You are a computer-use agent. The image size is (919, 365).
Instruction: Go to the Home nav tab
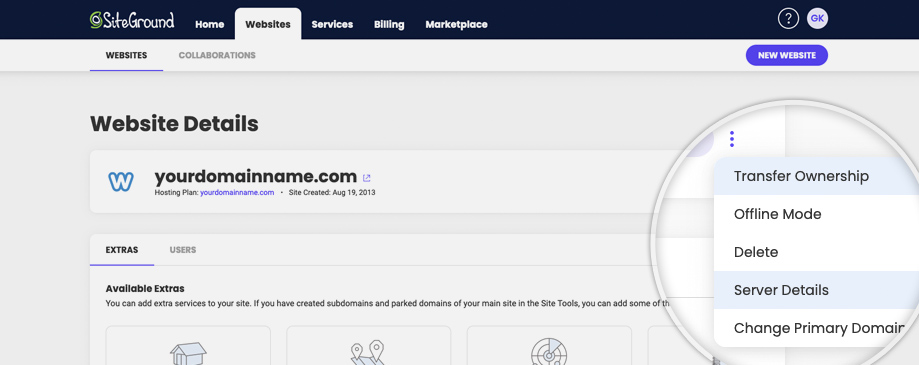[x=209, y=25]
